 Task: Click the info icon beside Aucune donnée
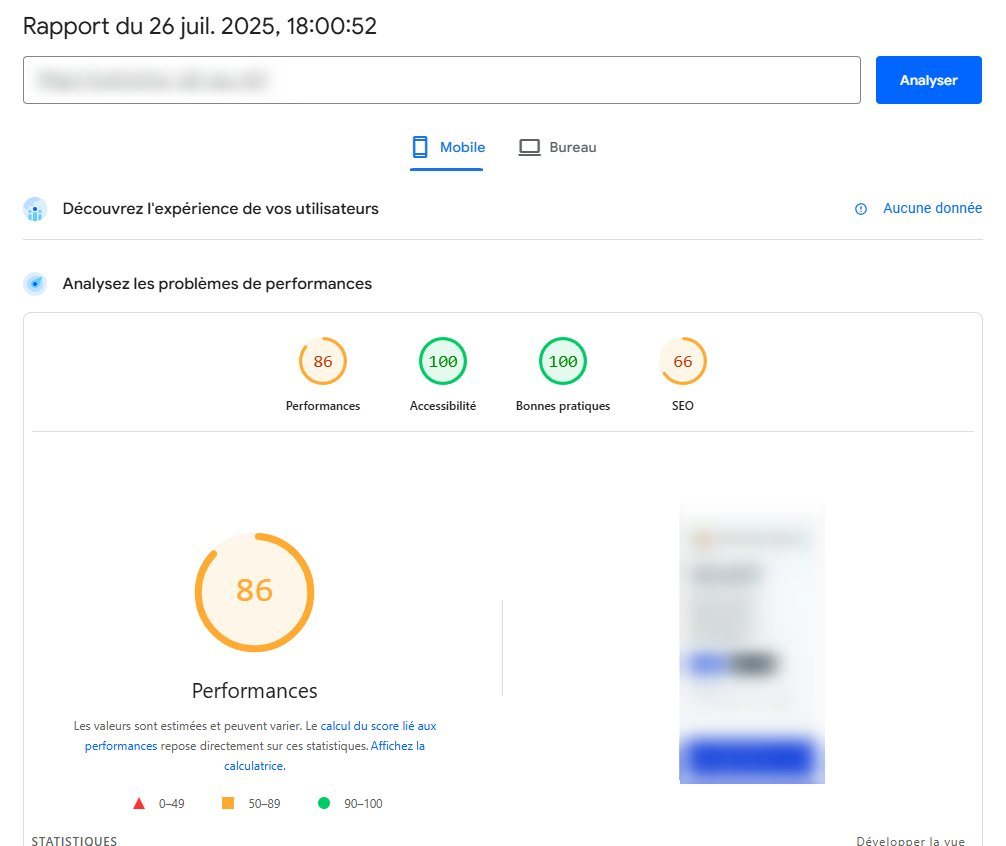861,209
